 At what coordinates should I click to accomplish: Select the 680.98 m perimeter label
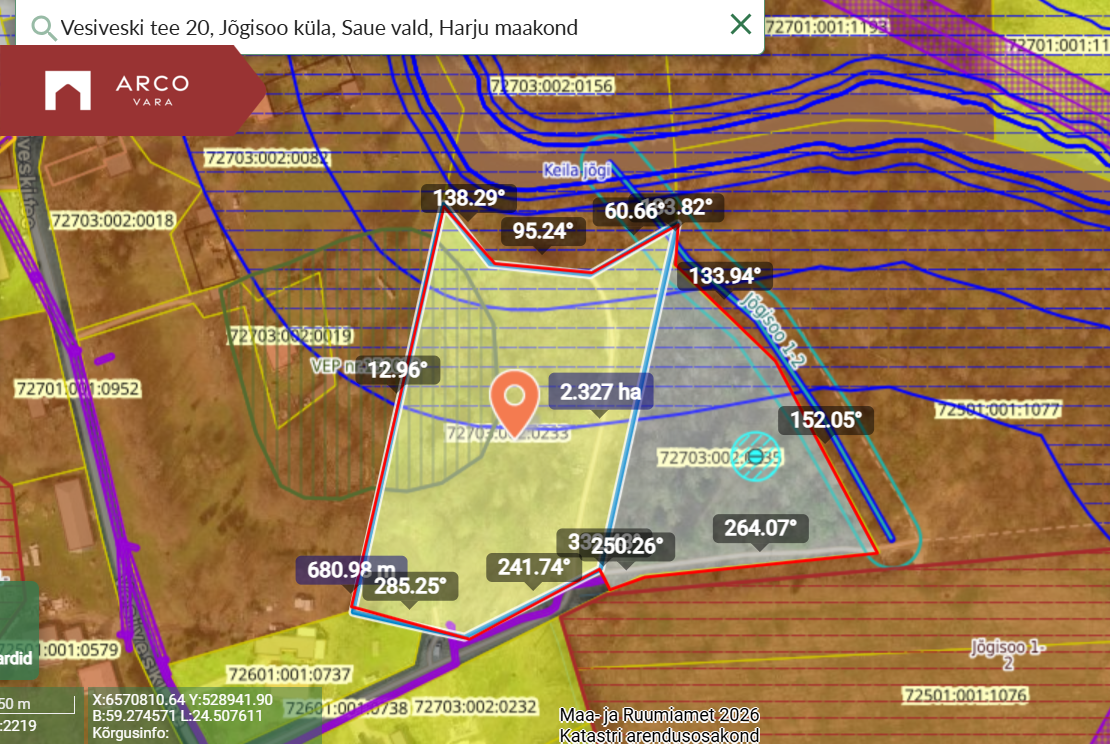click(x=351, y=568)
